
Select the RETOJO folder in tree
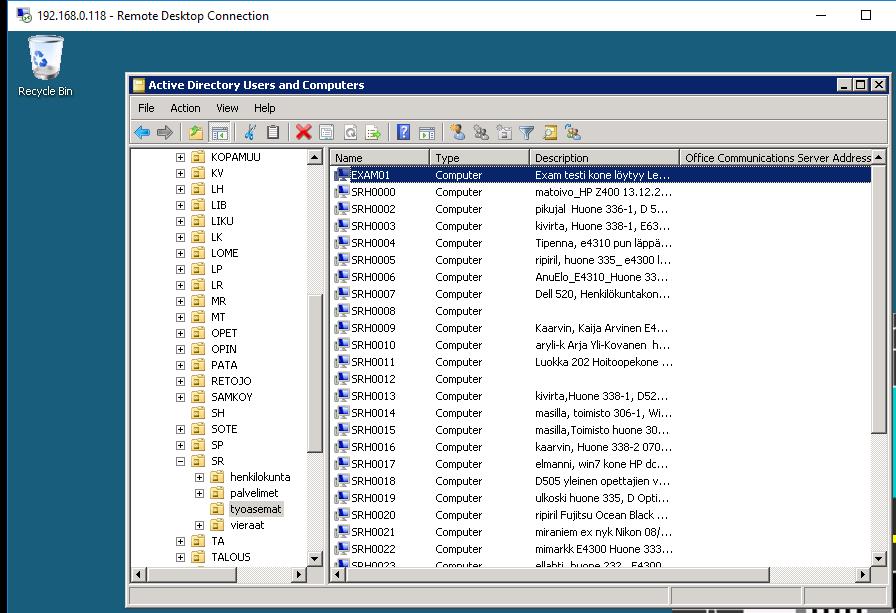231,381
